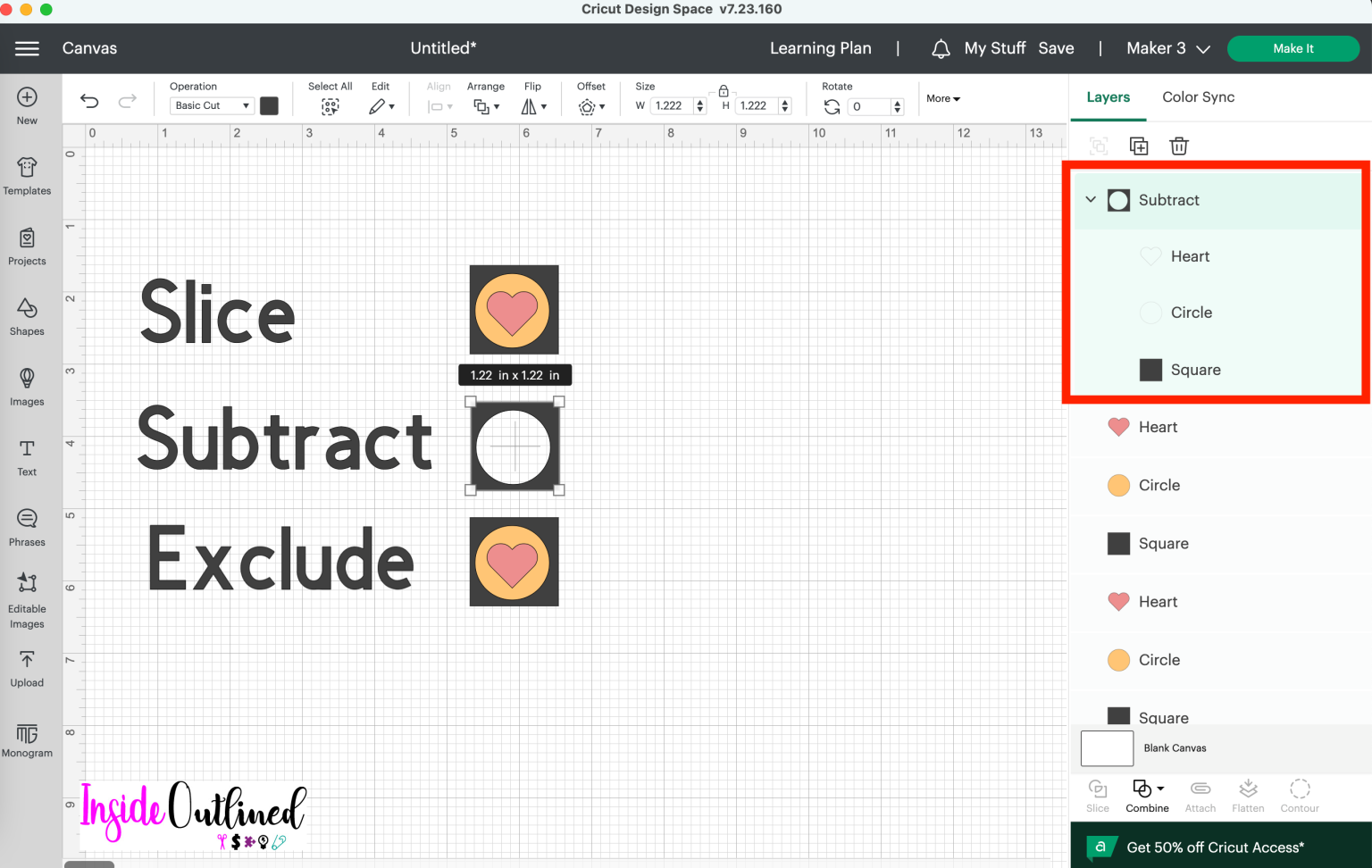Image resolution: width=1372 pixels, height=868 pixels.
Task: Select the Shapes tool in the sidebar
Action: click(x=27, y=317)
